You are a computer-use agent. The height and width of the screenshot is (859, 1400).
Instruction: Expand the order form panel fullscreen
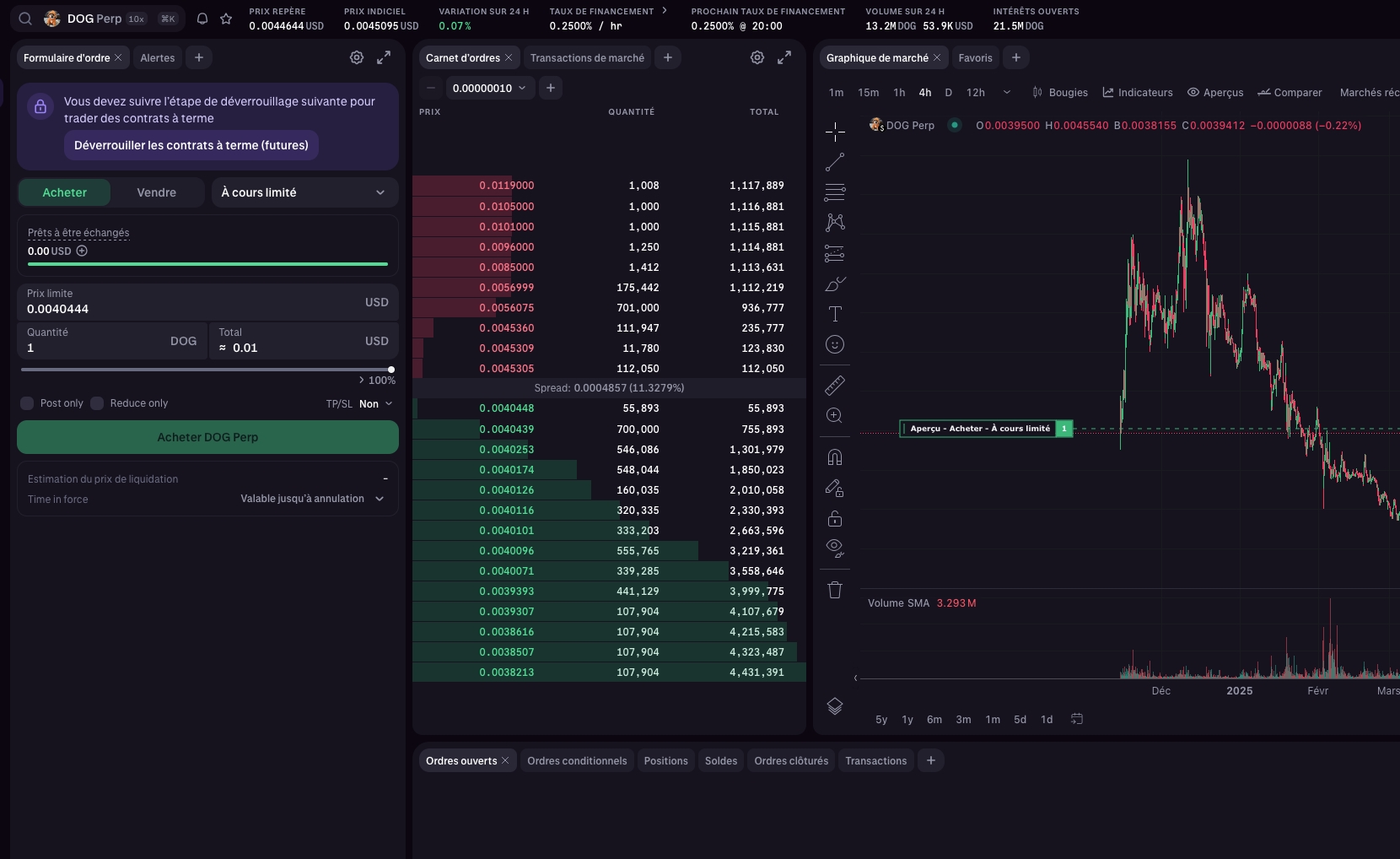coord(384,57)
